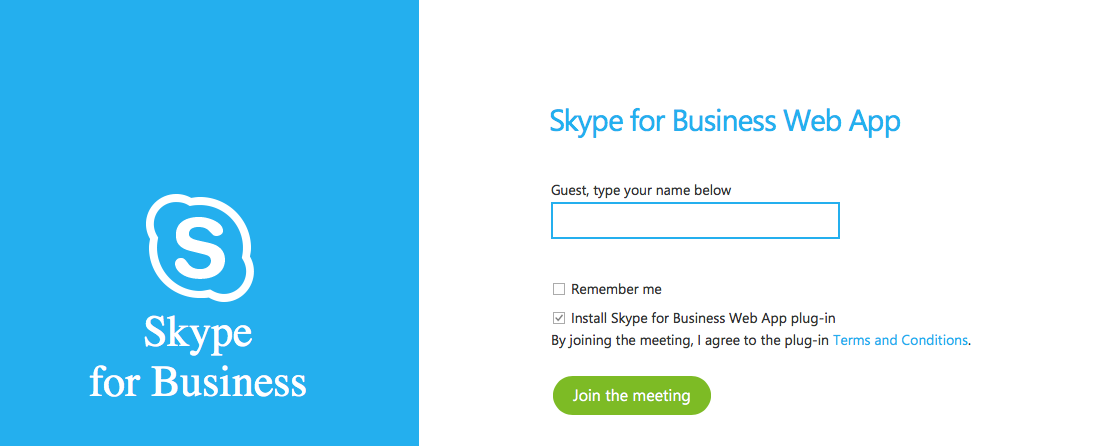Click the Skype for Business Web App heading
The width and height of the screenshot is (1110, 446).
point(725,122)
